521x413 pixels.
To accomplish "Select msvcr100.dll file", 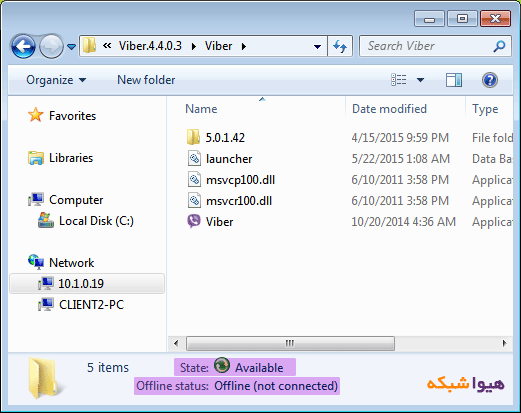I will click(x=239, y=201).
